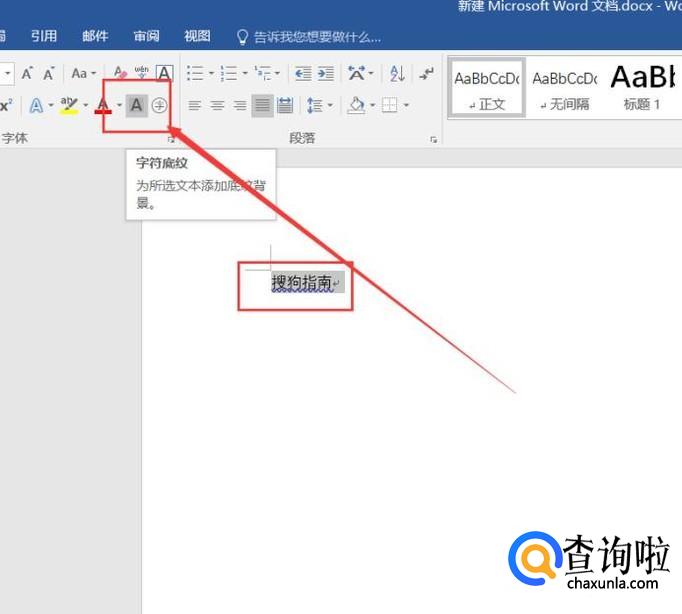Click the Tell Me search box
This screenshot has width=682, height=614.
click(x=309, y=37)
